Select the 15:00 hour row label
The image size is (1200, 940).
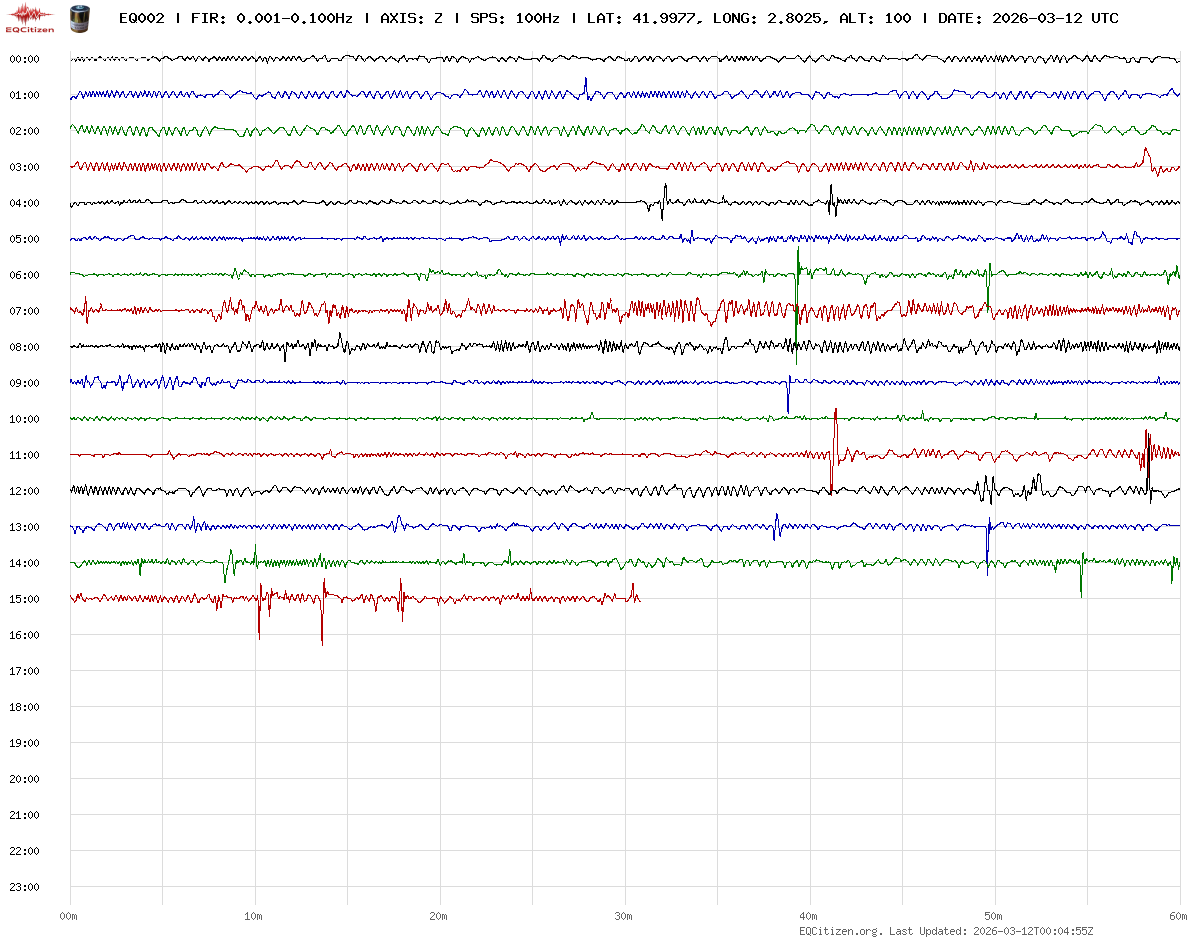point(24,599)
